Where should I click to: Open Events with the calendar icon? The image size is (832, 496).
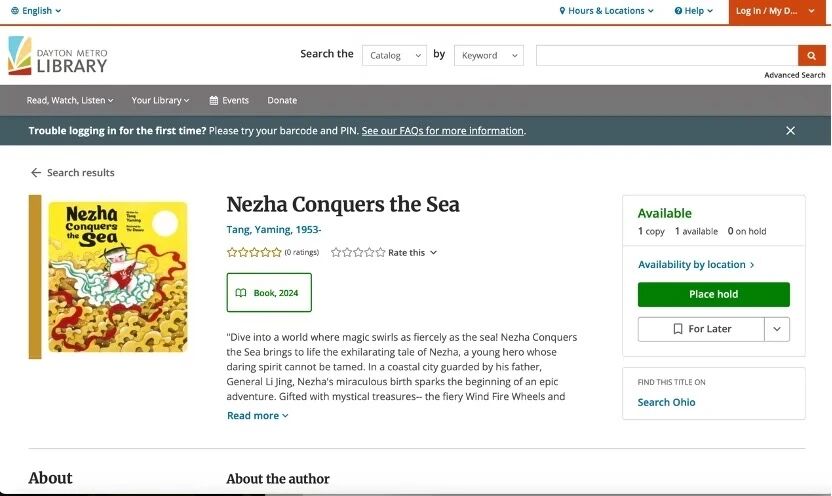coord(229,100)
